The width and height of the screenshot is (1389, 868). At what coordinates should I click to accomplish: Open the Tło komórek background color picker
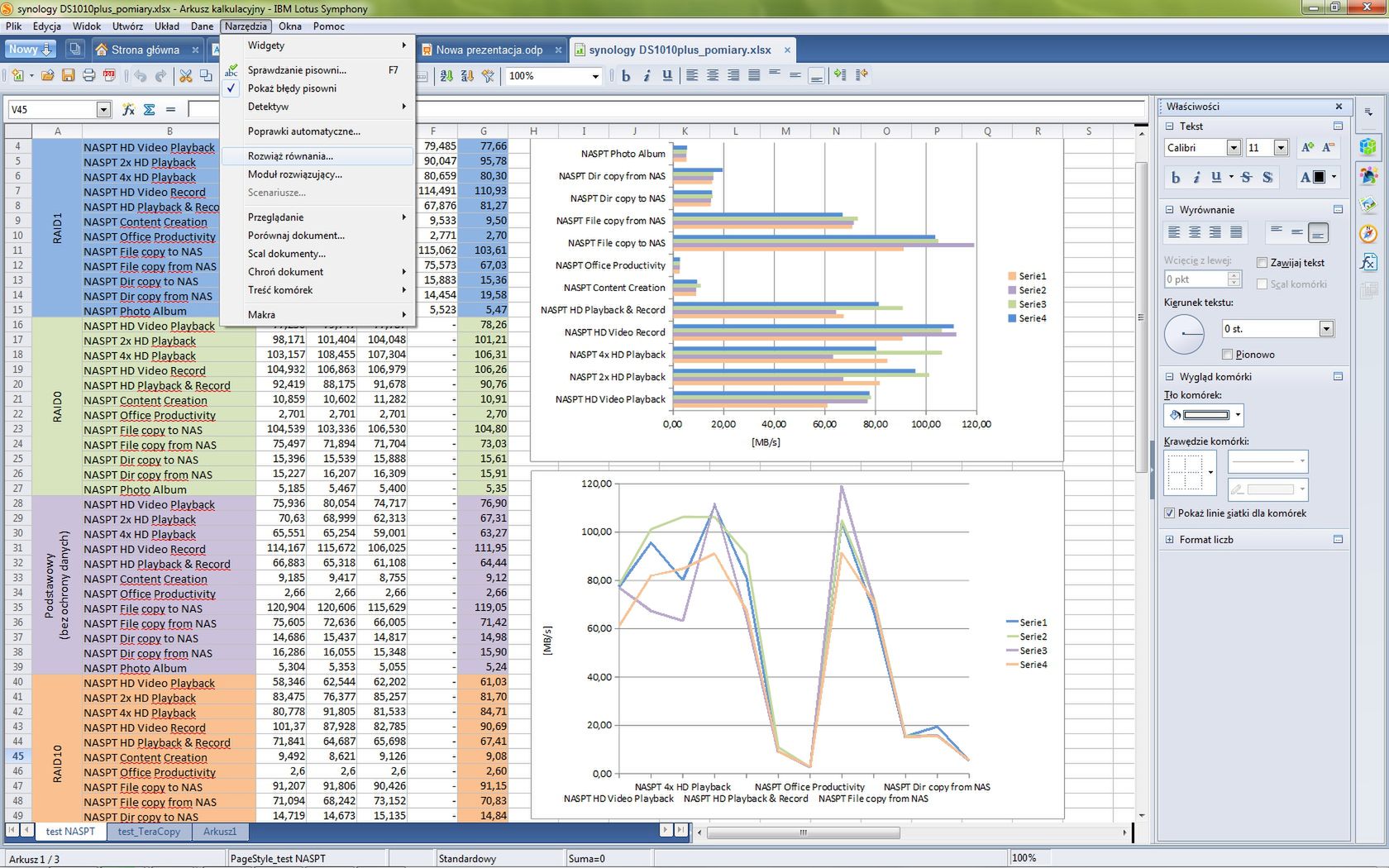coord(1203,415)
